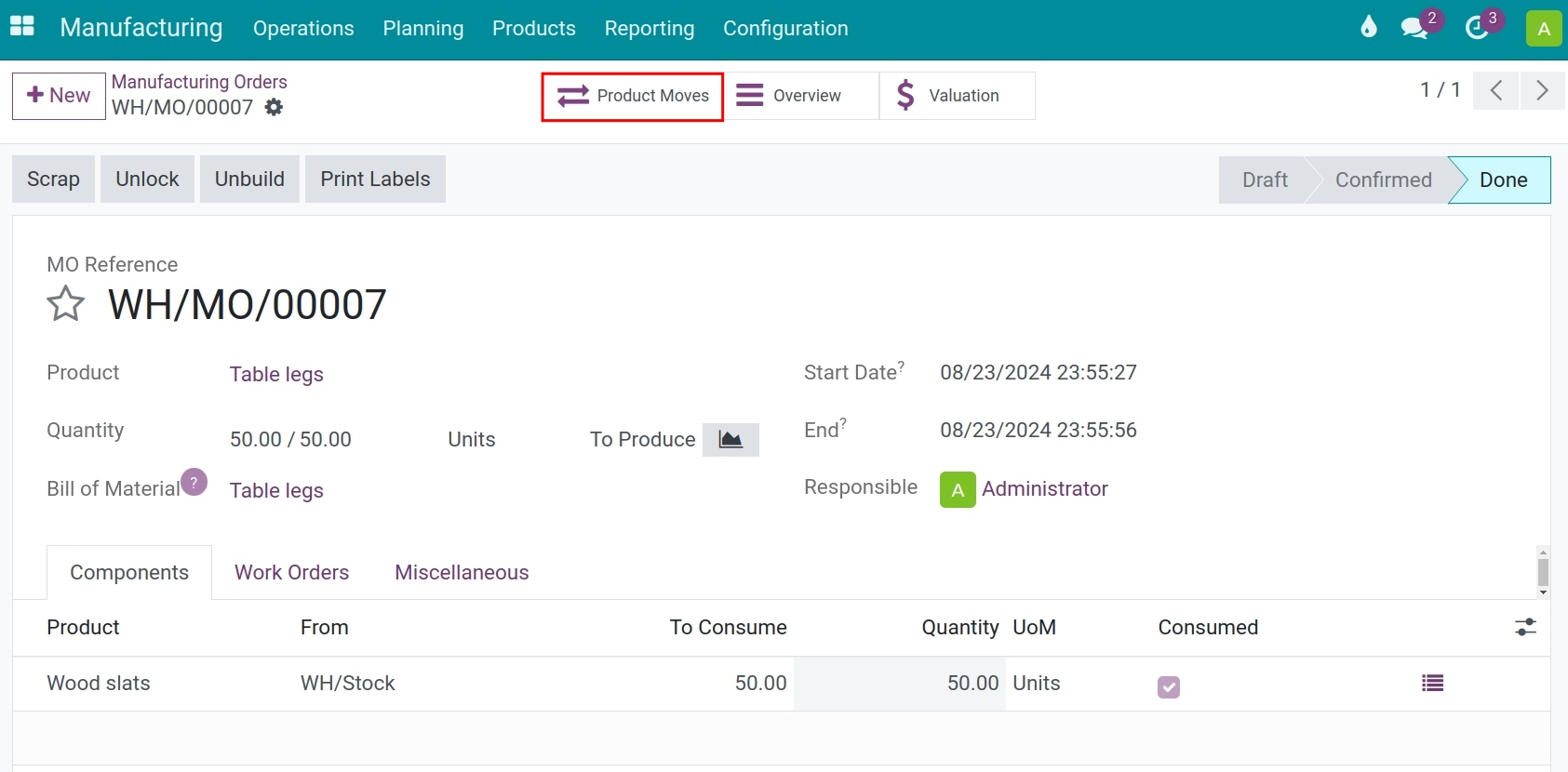Viewport: 1568px width, 772px height.
Task: Open the Operations menu
Action: pyautogui.click(x=303, y=28)
